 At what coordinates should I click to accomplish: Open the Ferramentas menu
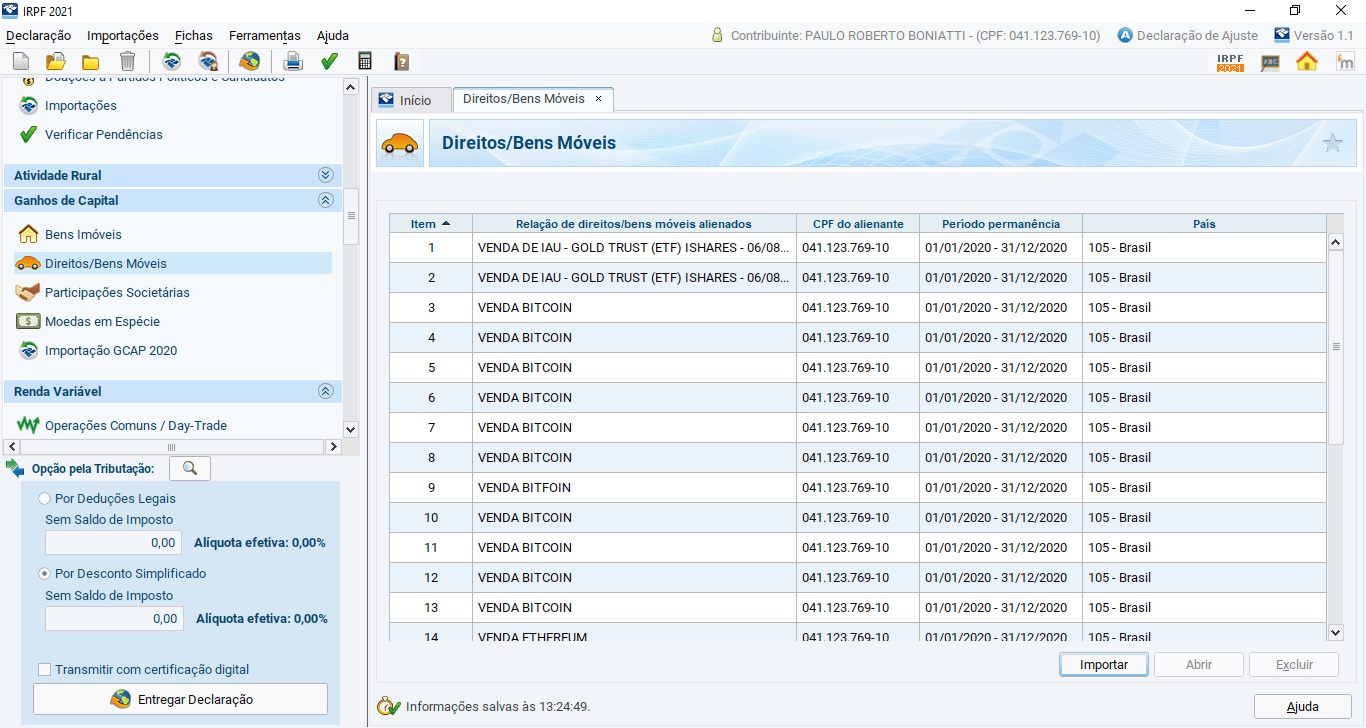coord(265,35)
